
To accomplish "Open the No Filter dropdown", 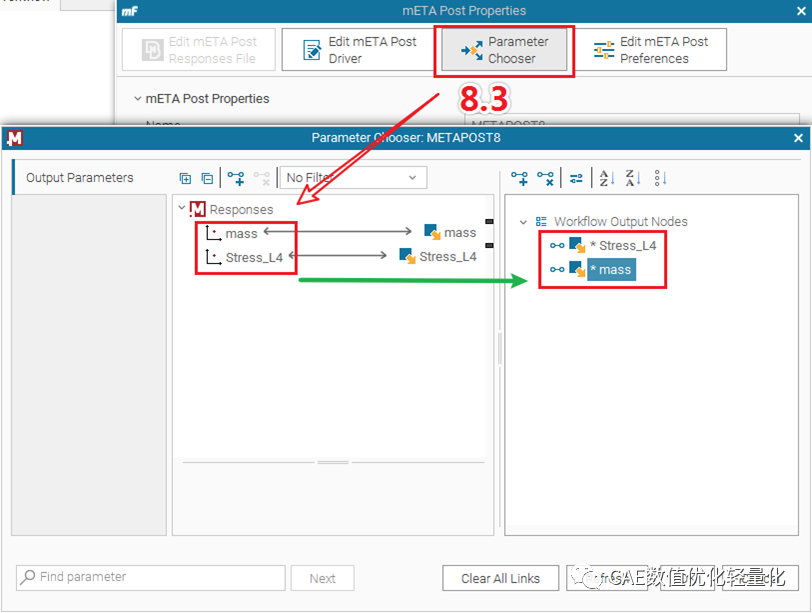I will 354,178.
